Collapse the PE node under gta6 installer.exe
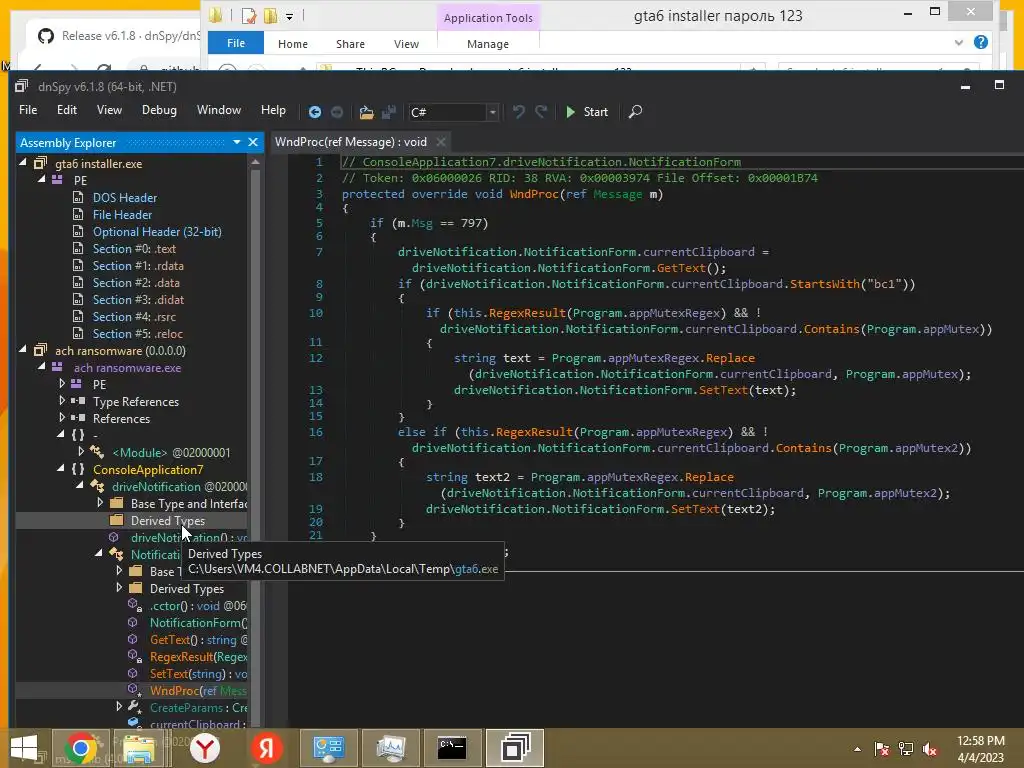Viewport: 1024px width, 768px height. click(x=42, y=178)
